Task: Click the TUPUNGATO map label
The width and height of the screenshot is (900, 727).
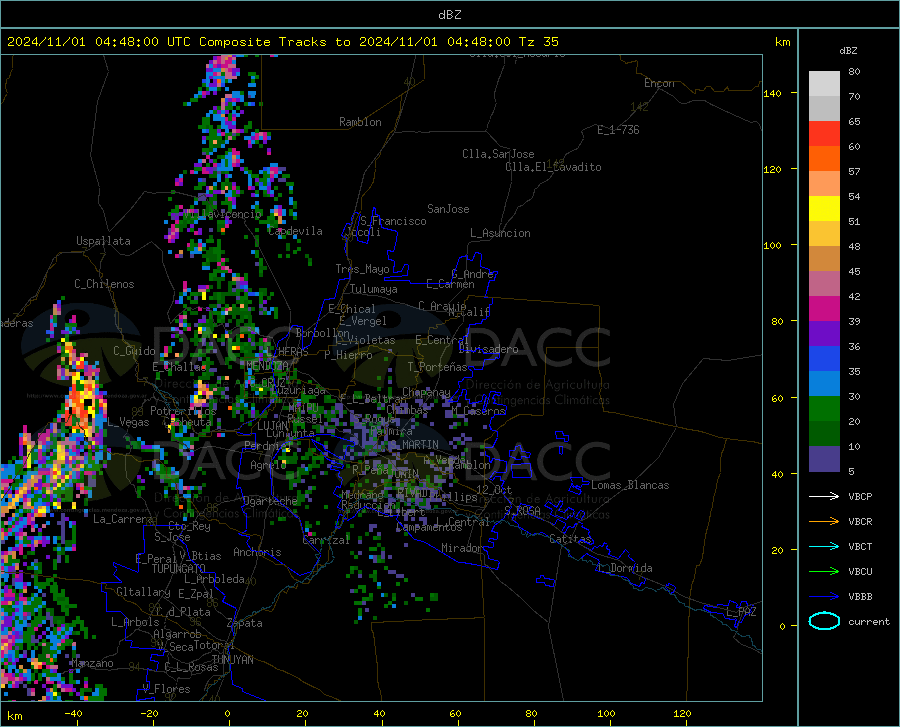Action: [x=179, y=569]
